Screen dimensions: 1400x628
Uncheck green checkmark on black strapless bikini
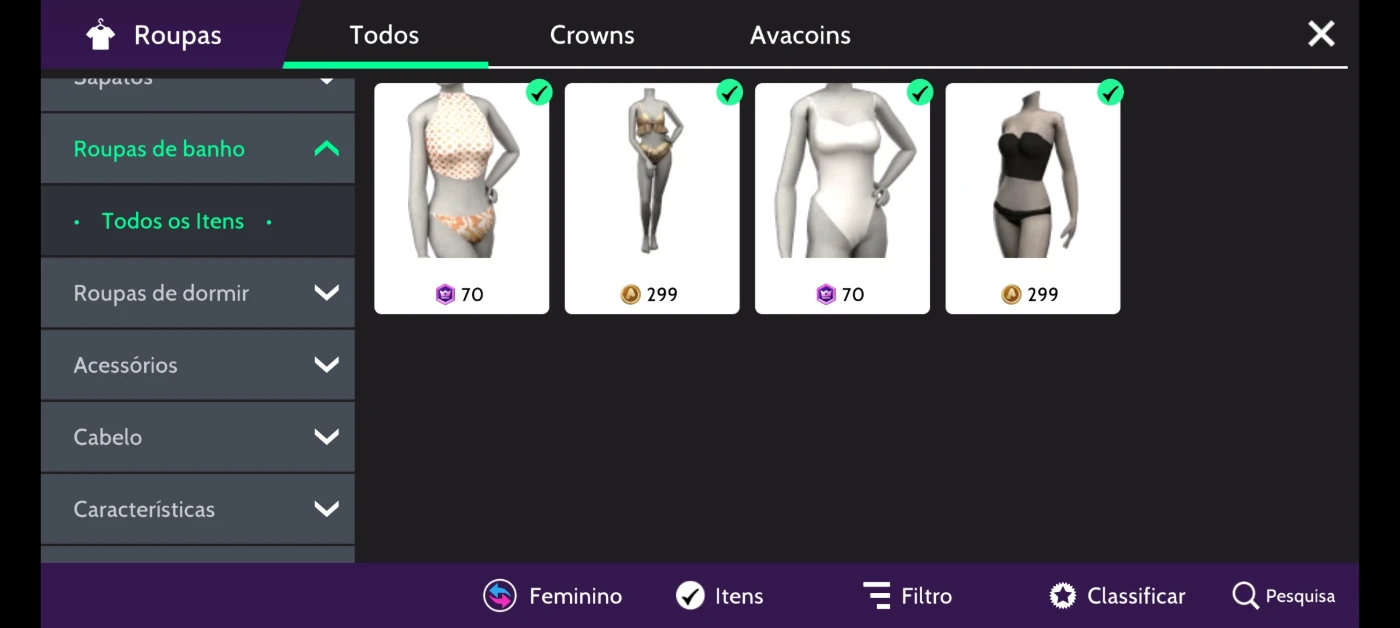[x=1110, y=93]
